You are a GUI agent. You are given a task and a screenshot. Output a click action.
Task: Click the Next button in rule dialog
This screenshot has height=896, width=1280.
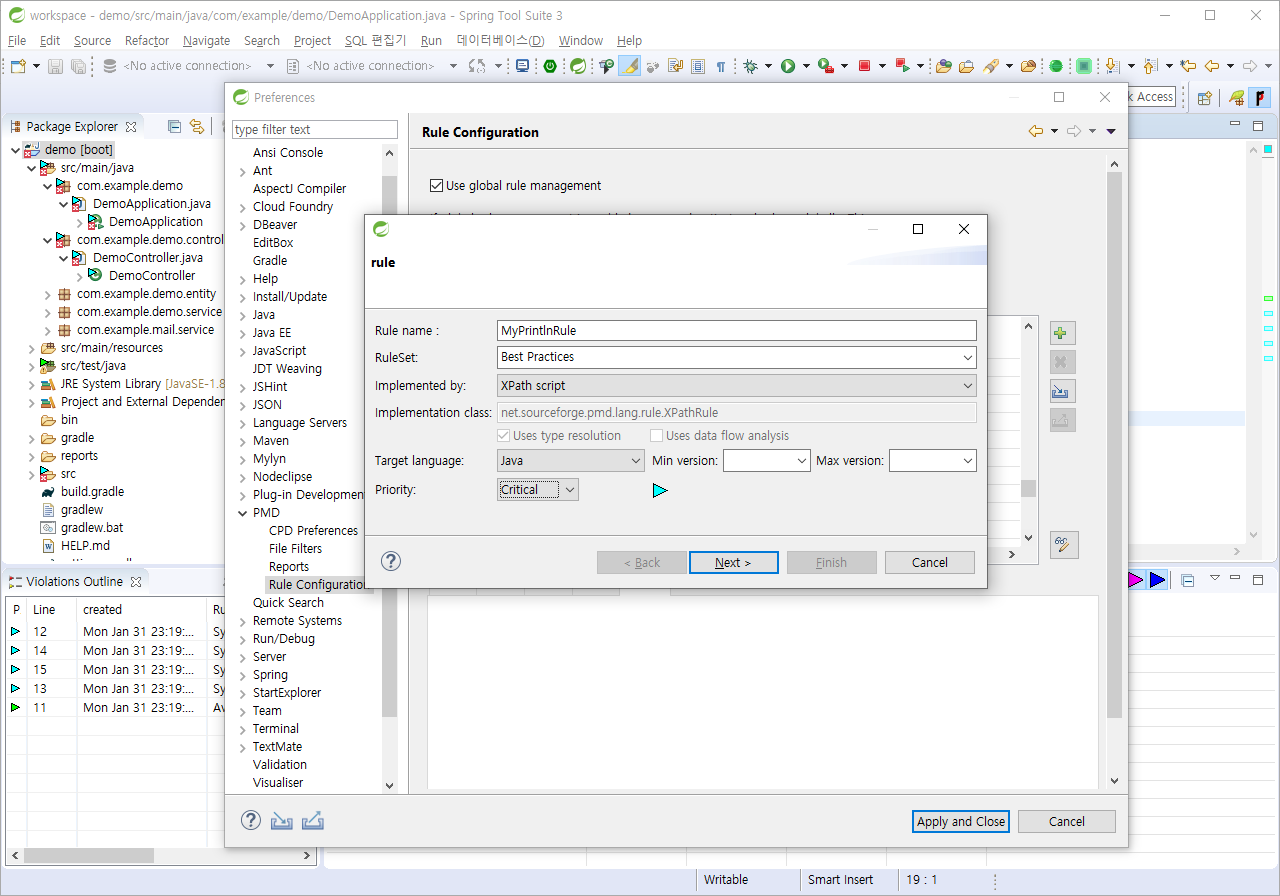pos(733,562)
